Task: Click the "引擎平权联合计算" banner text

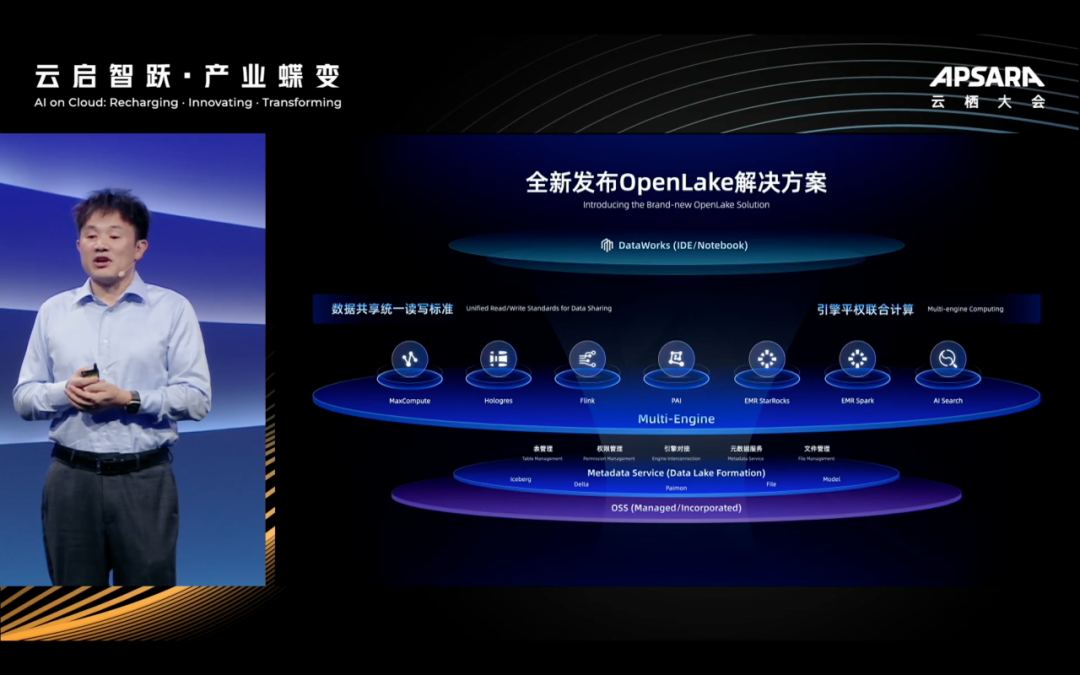Action: pos(865,309)
